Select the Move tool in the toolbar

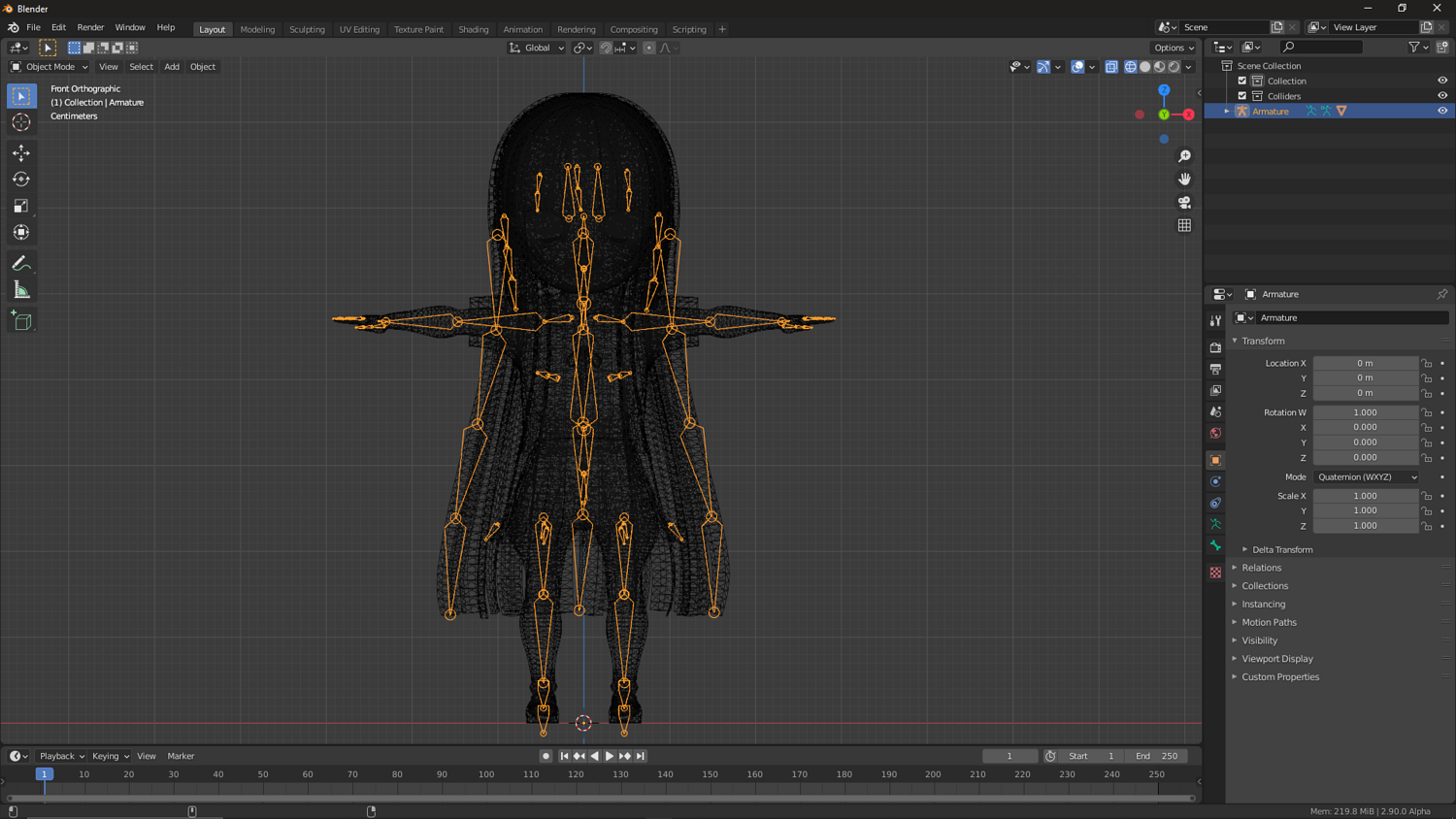click(21, 153)
